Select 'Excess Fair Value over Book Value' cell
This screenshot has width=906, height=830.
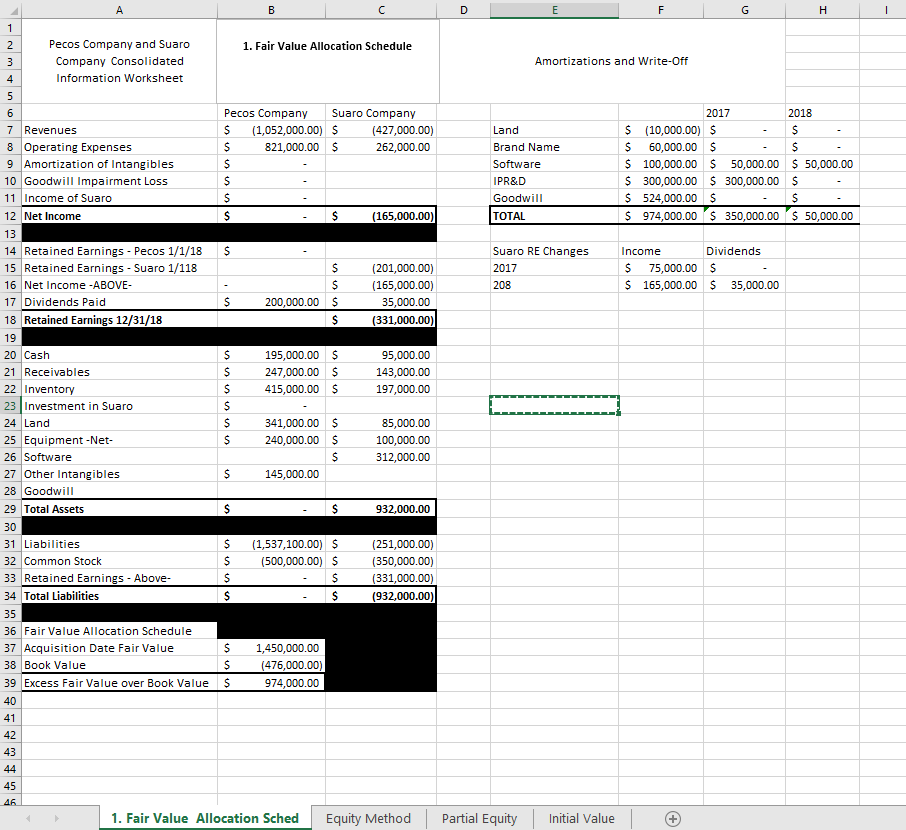[119, 683]
